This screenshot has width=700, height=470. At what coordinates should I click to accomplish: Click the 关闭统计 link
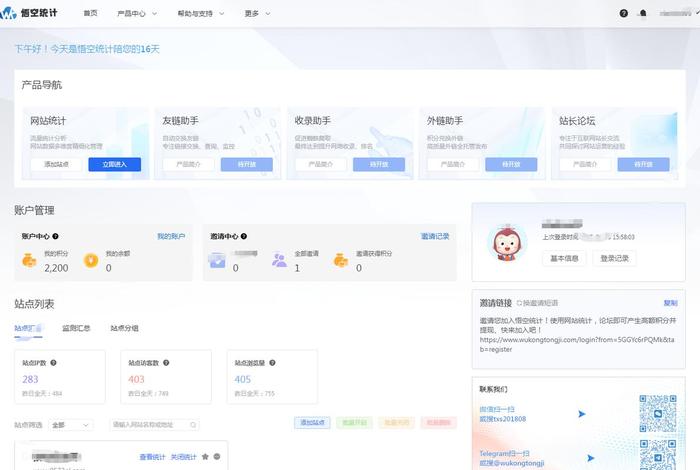click(183, 457)
